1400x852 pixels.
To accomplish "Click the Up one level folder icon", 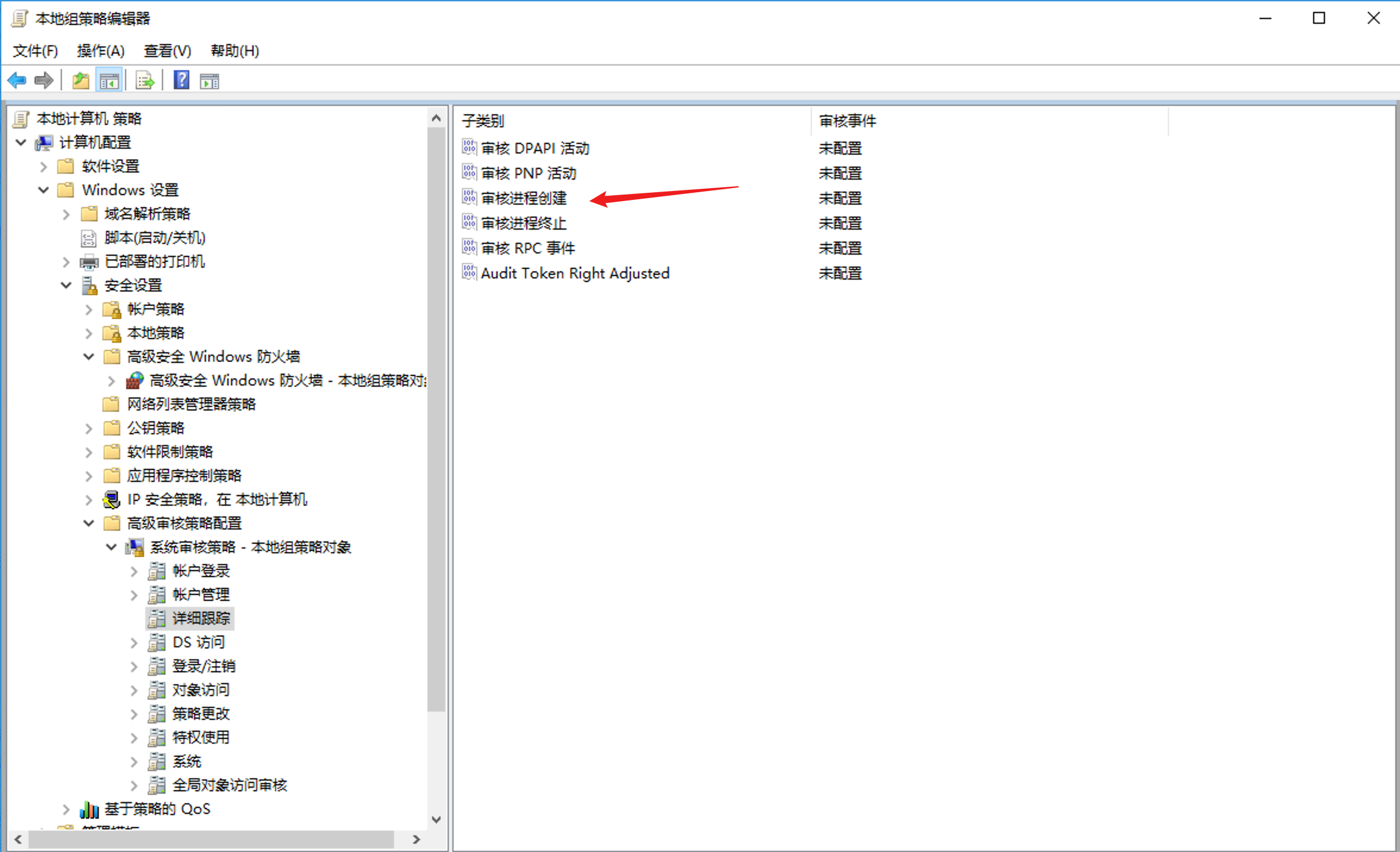I will (80, 80).
